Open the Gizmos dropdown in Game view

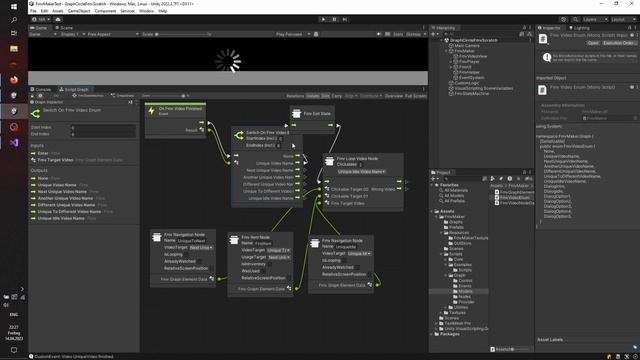(x=415, y=34)
